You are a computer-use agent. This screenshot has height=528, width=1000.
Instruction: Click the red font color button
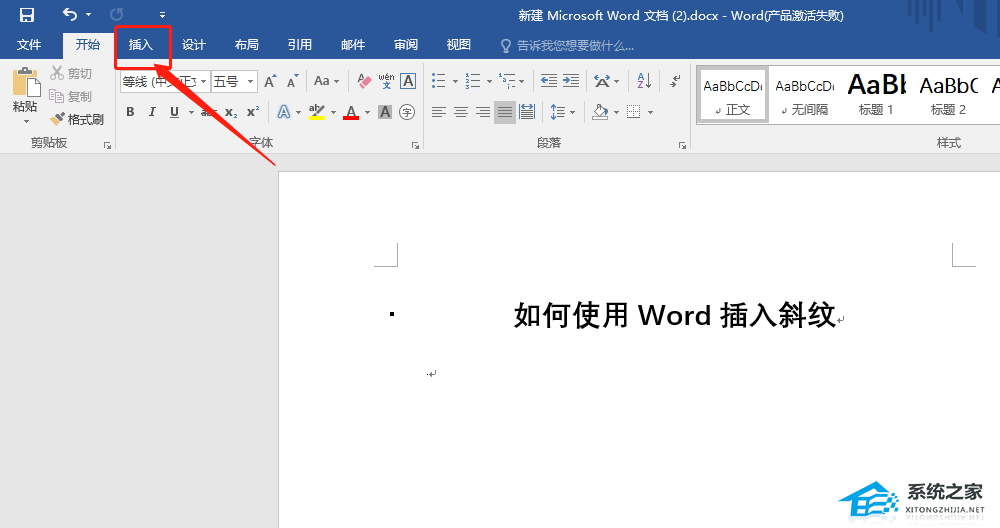pos(350,112)
